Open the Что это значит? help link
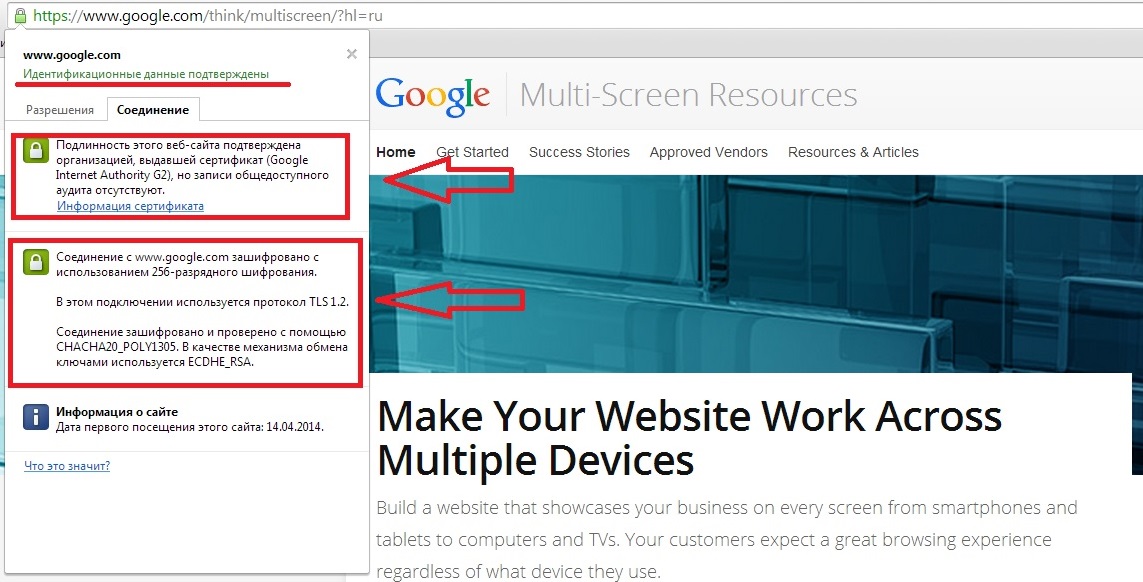Viewport: 1143px width, 582px height. tap(67, 466)
